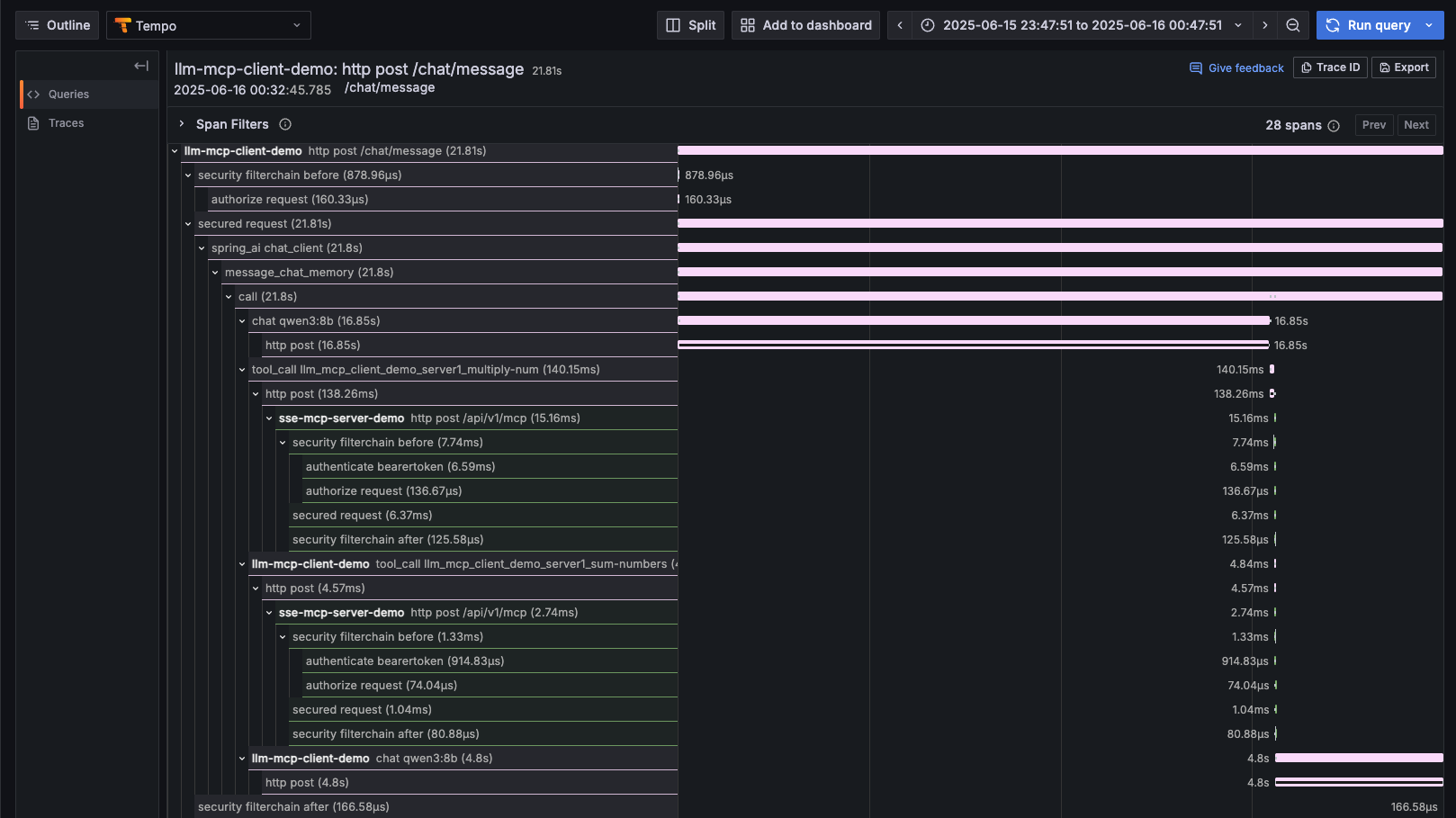The height and width of the screenshot is (818, 1456).
Task: Click the trace title text
Action: [349, 69]
